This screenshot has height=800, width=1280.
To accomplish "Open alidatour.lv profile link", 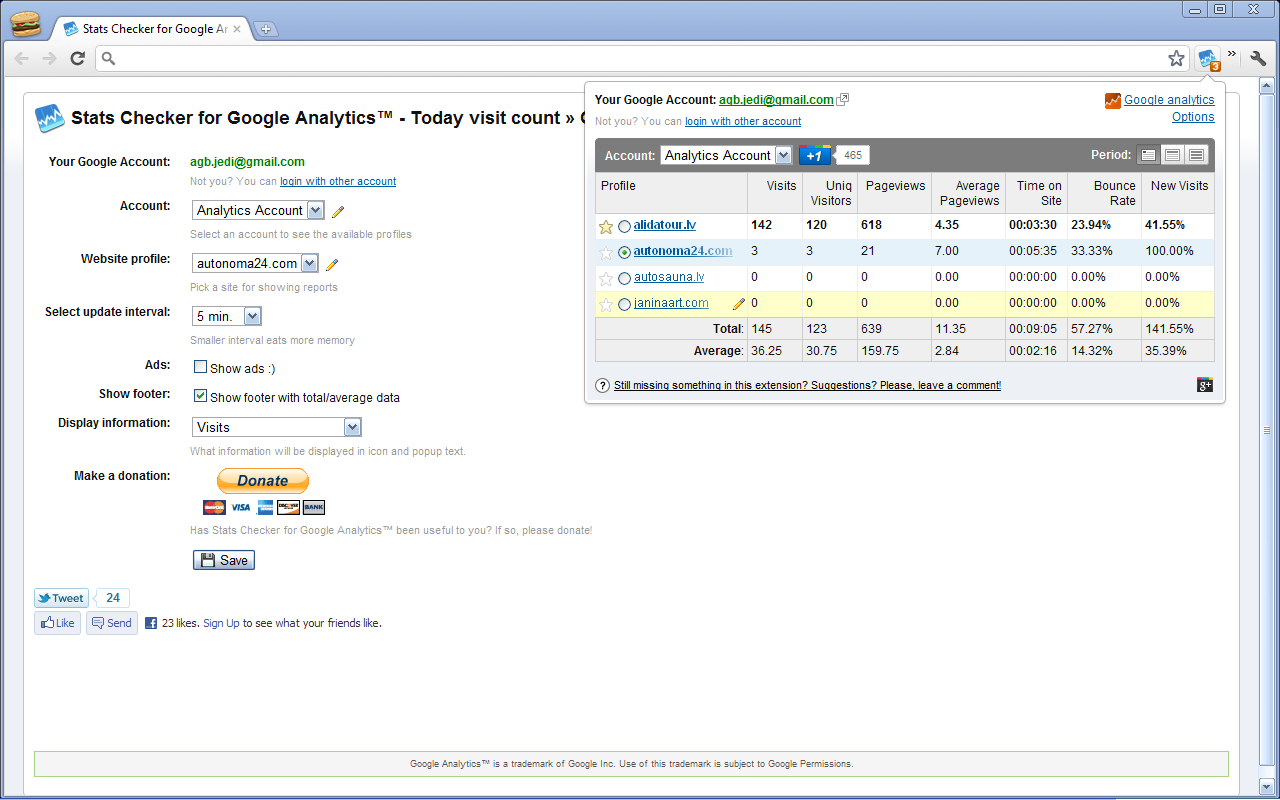I will tap(664, 225).
